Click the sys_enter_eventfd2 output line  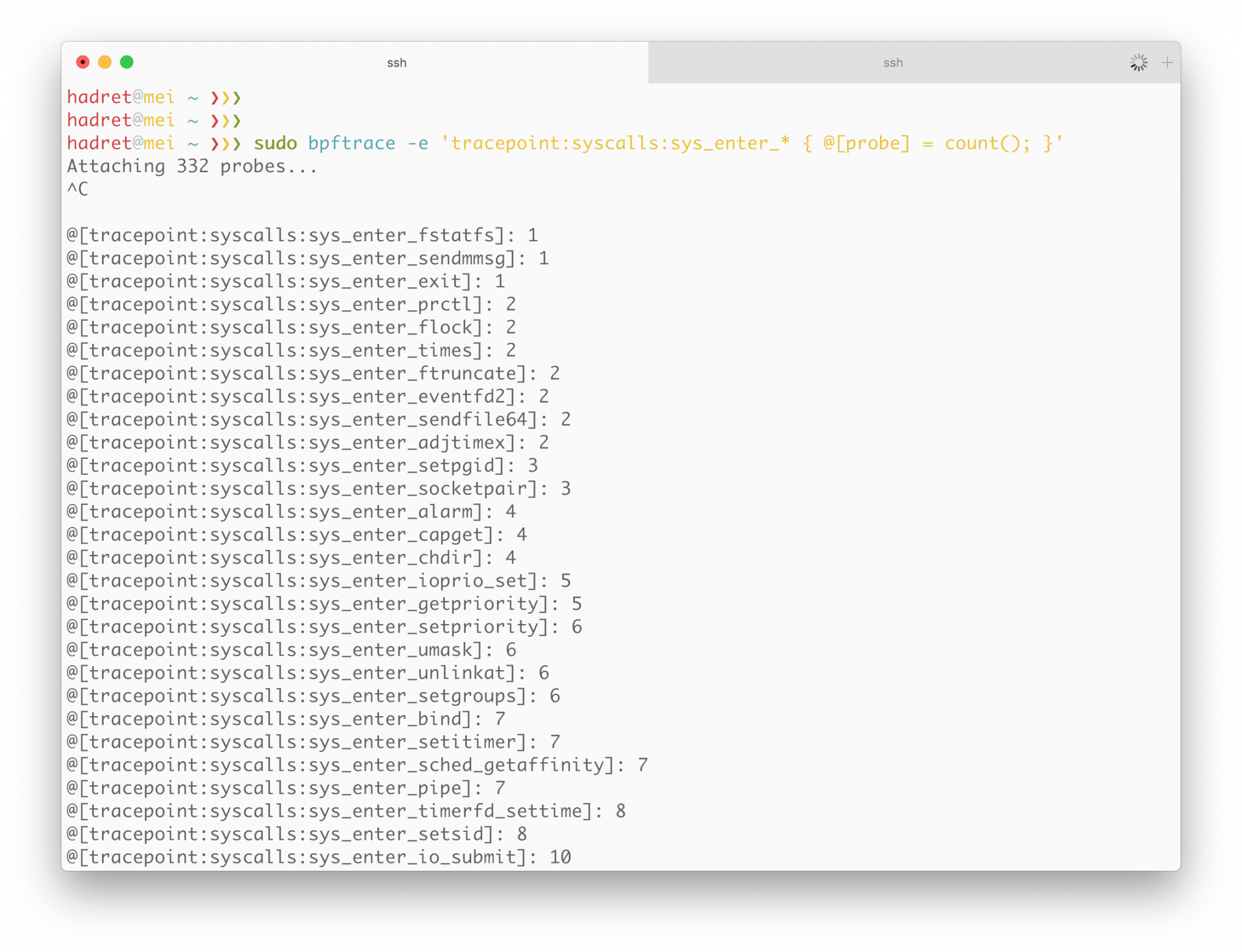coord(307,397)
